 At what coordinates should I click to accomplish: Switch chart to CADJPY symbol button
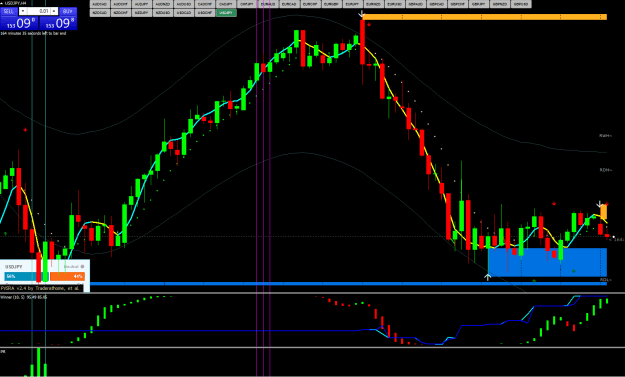click(226, 4)
